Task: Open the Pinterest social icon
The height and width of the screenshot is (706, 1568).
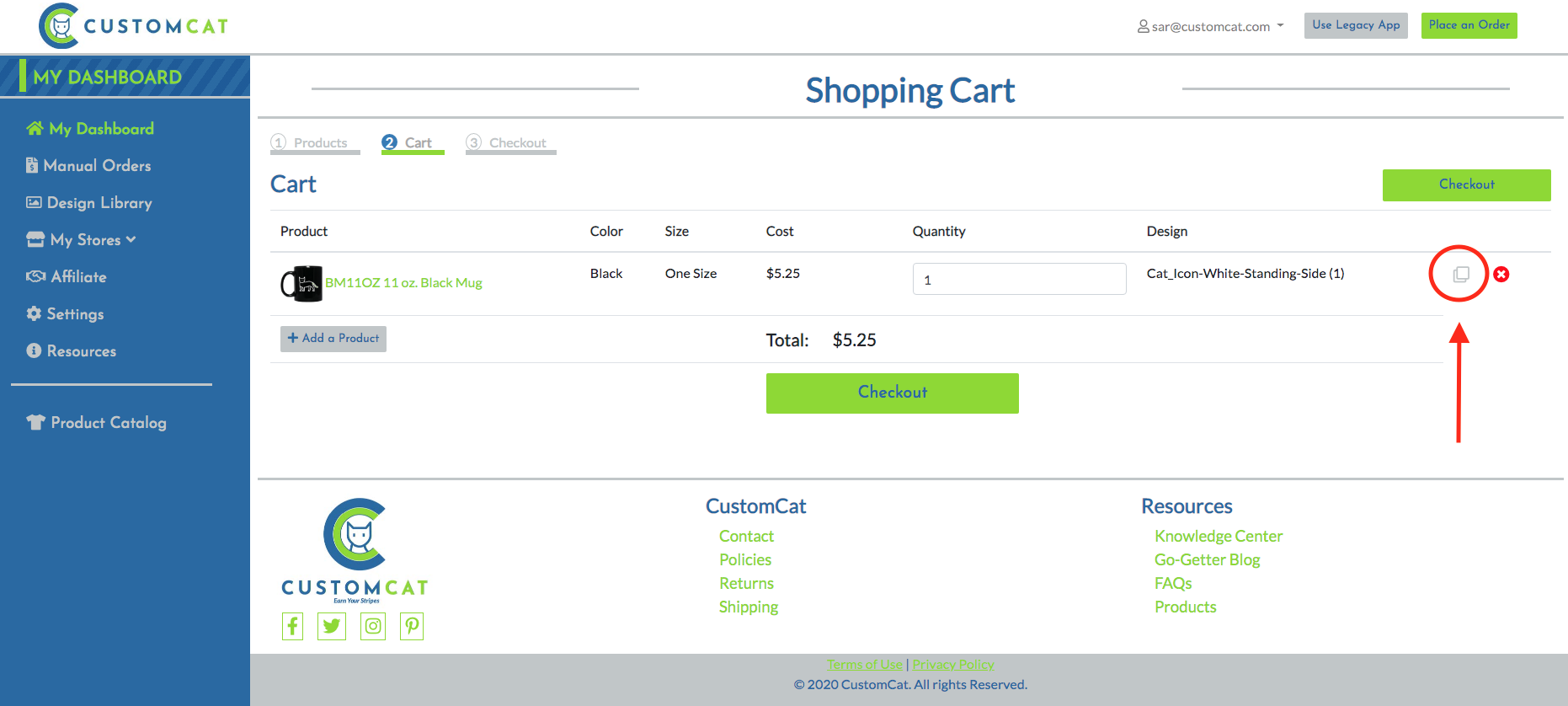Action: 412,626
